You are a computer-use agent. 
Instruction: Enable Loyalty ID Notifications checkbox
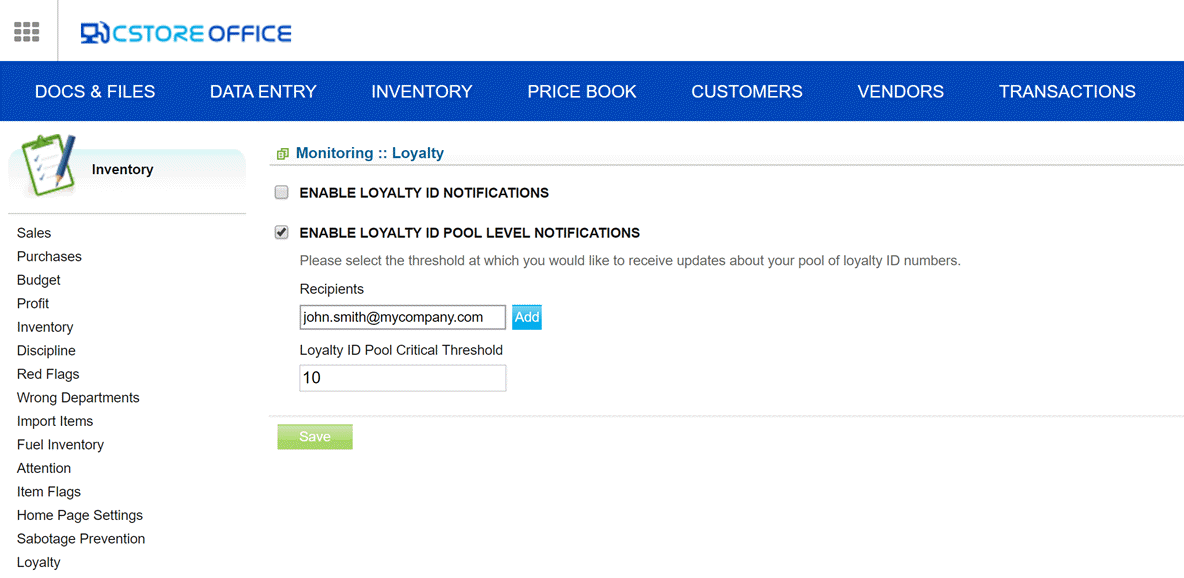pyautogui.click(x=282, y=193)
